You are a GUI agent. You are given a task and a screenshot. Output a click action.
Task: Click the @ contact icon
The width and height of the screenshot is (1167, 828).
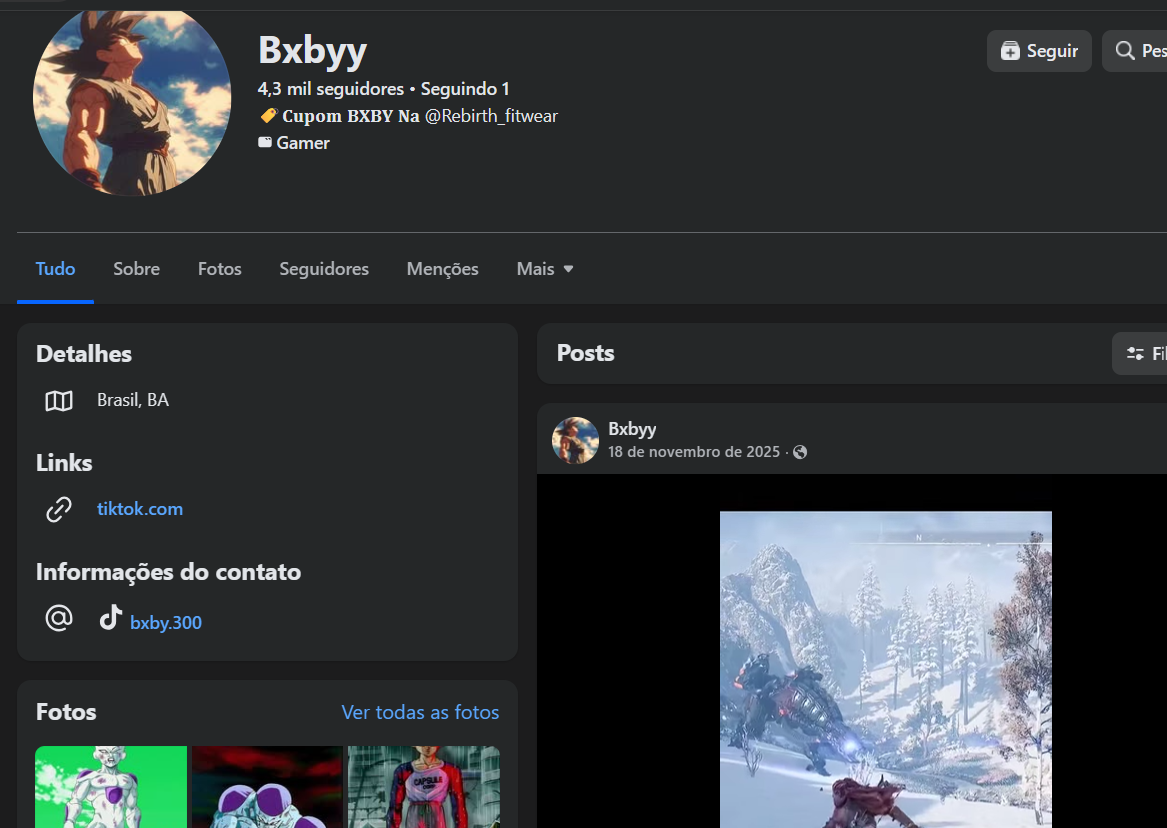pos(59,618)
